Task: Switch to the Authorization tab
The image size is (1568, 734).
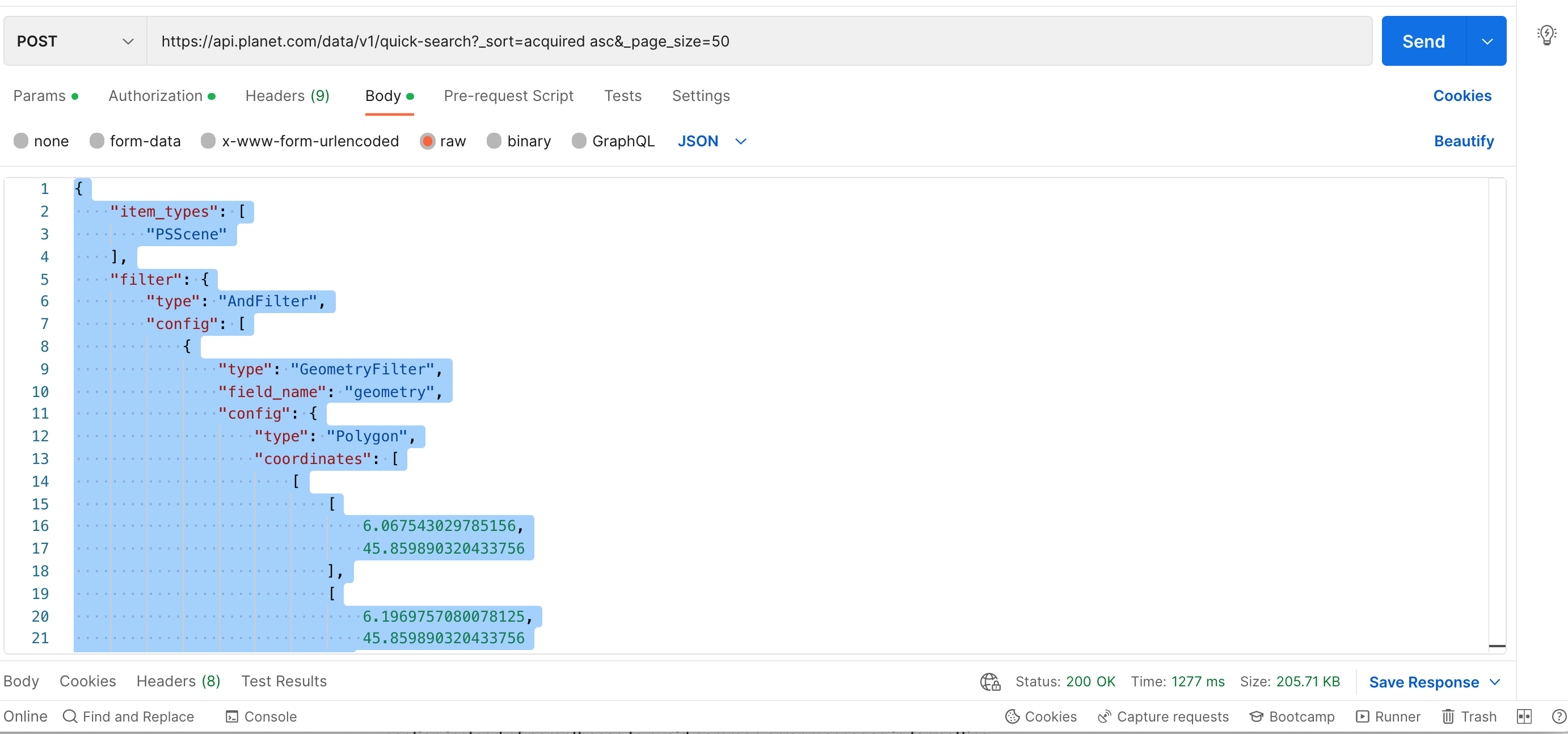Action: (156, 96)
